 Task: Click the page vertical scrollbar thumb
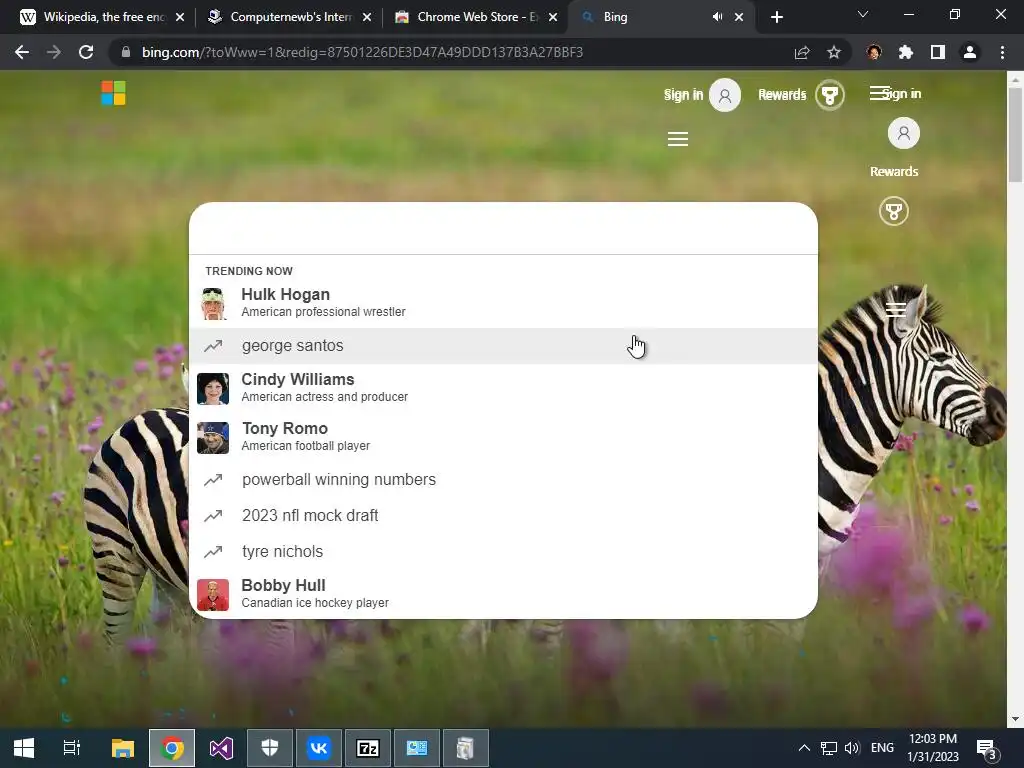(1015, 134)
